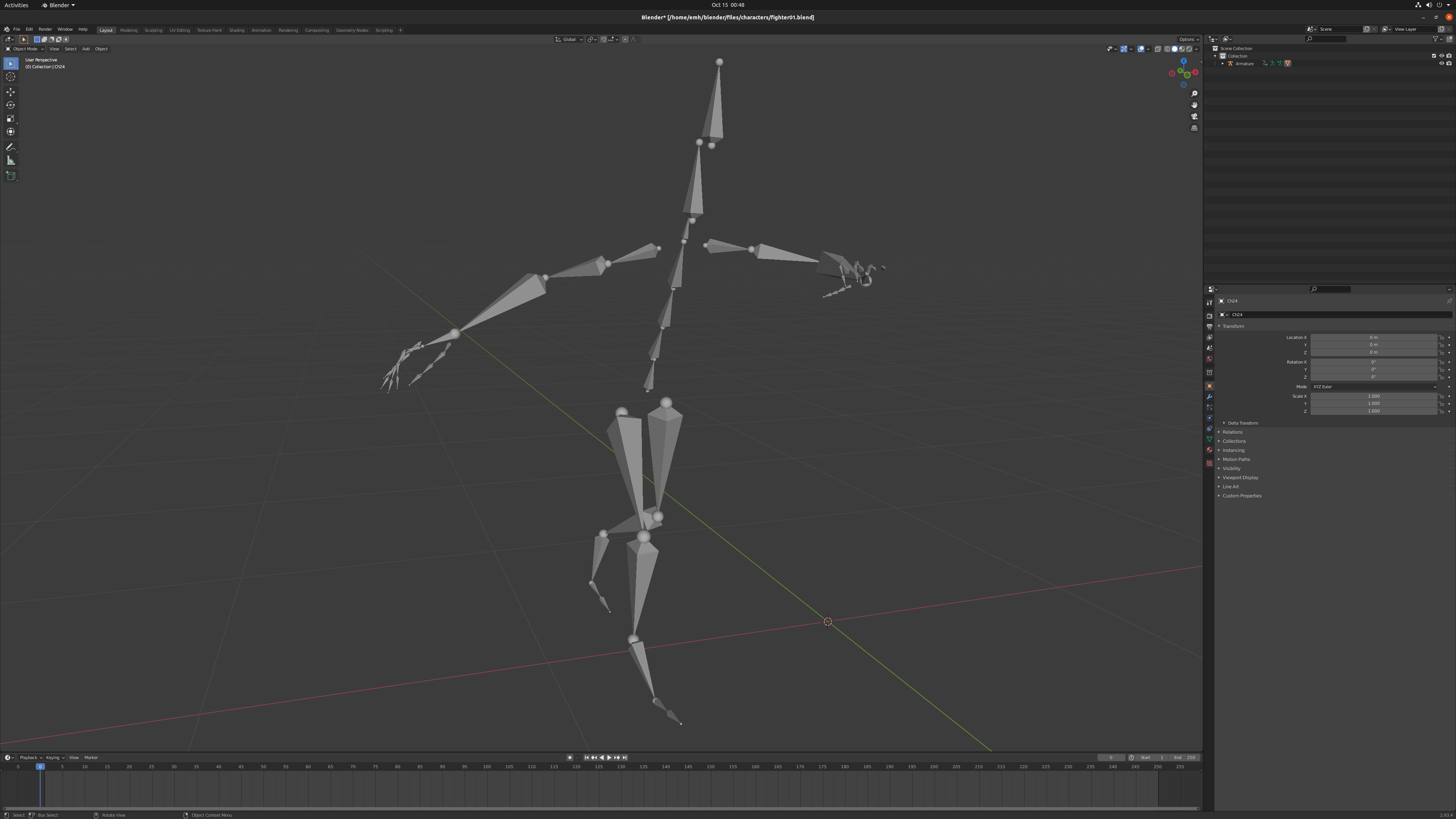Toggle the Show Overlays button
Viewport: 1456px width, 819px height.
pos(1141,49)
